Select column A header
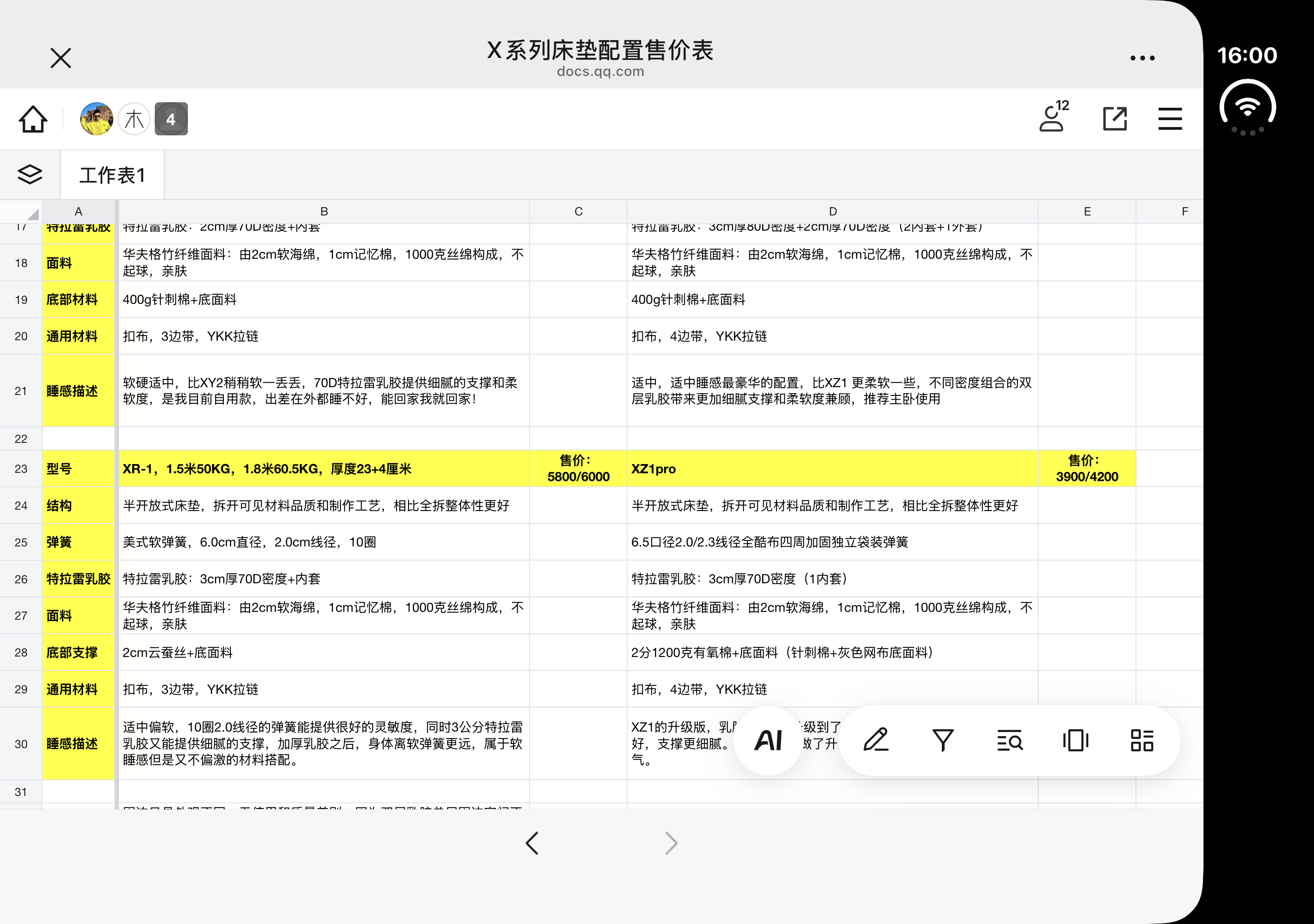The width and height of the screenshot is (1314, 924). pyautogui.click(x=78, y=212)
